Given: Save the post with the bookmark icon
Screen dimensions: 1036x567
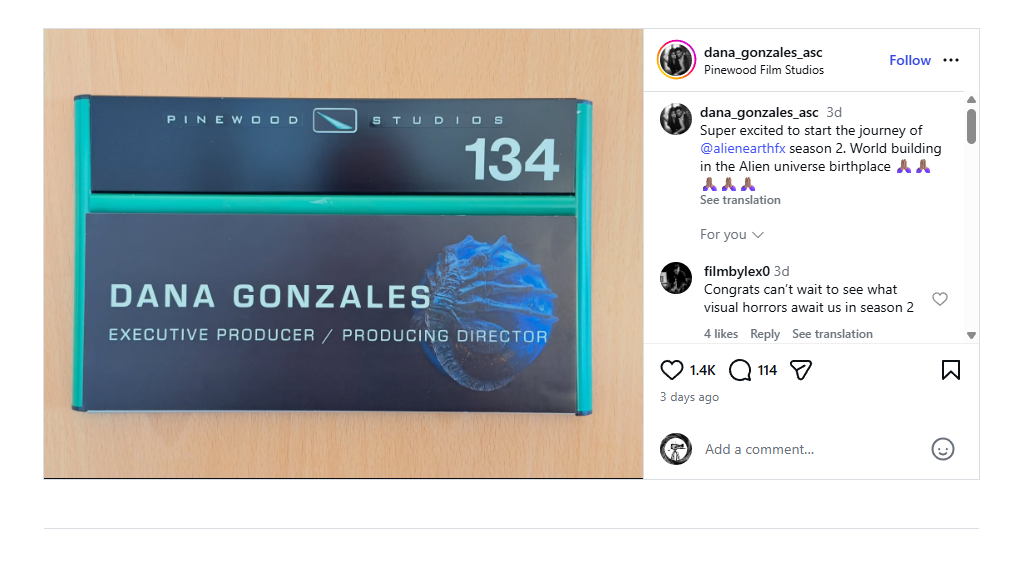Looking at the screenshot, I should pyautogui.click(x=951, y=370).
